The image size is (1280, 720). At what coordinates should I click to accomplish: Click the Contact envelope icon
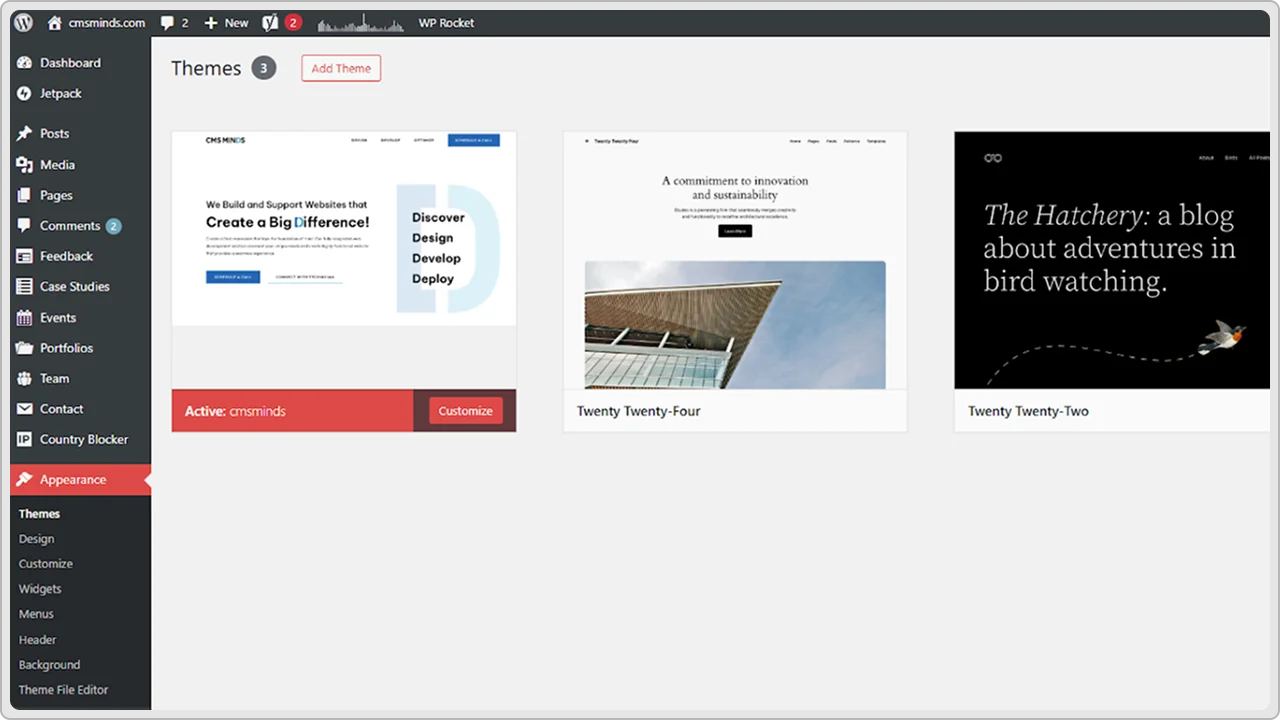[25, 409]
